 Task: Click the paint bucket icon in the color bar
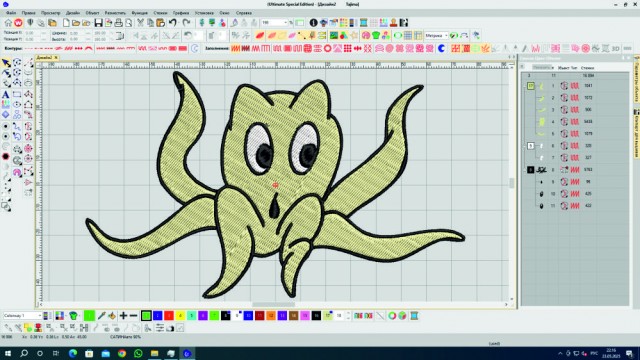112,316
